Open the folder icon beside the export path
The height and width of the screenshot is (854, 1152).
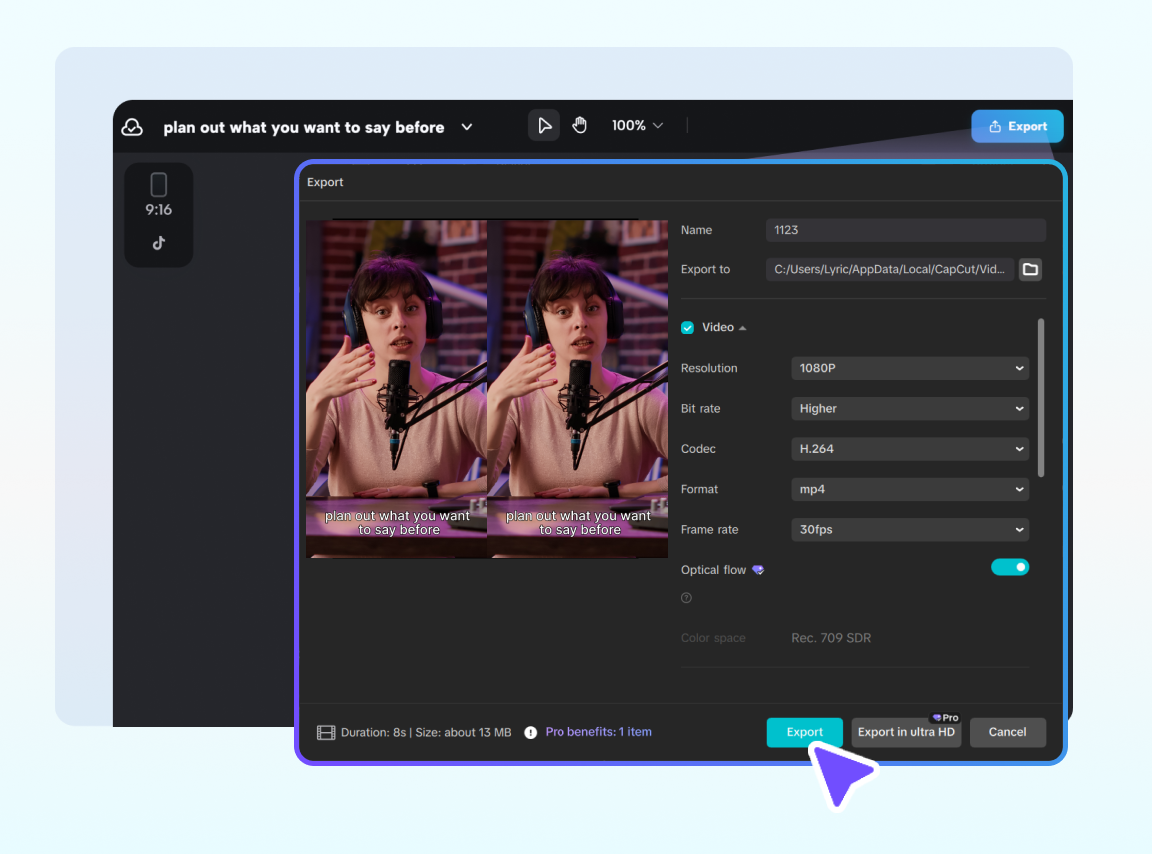pos(1030,269)
